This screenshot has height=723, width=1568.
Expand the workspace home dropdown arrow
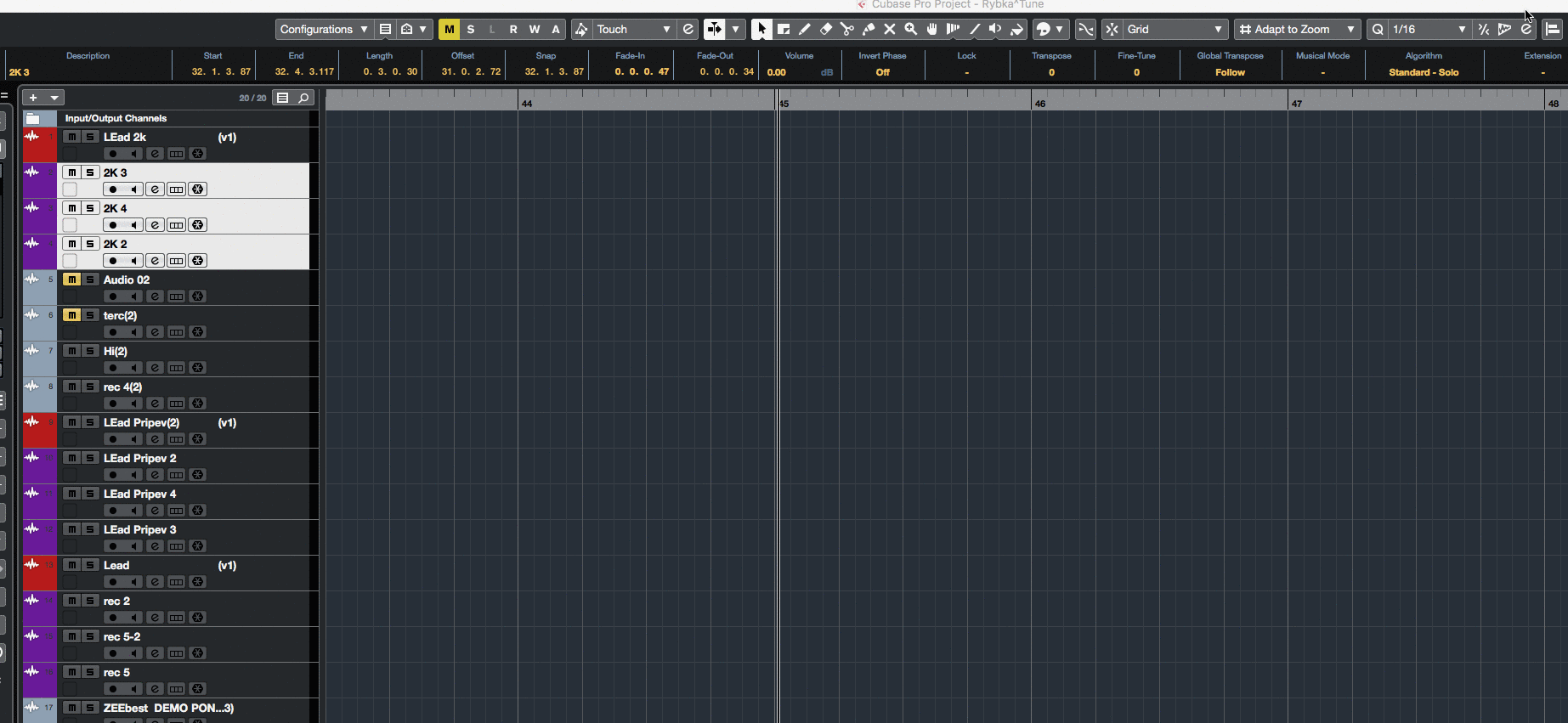coord(422,29)
